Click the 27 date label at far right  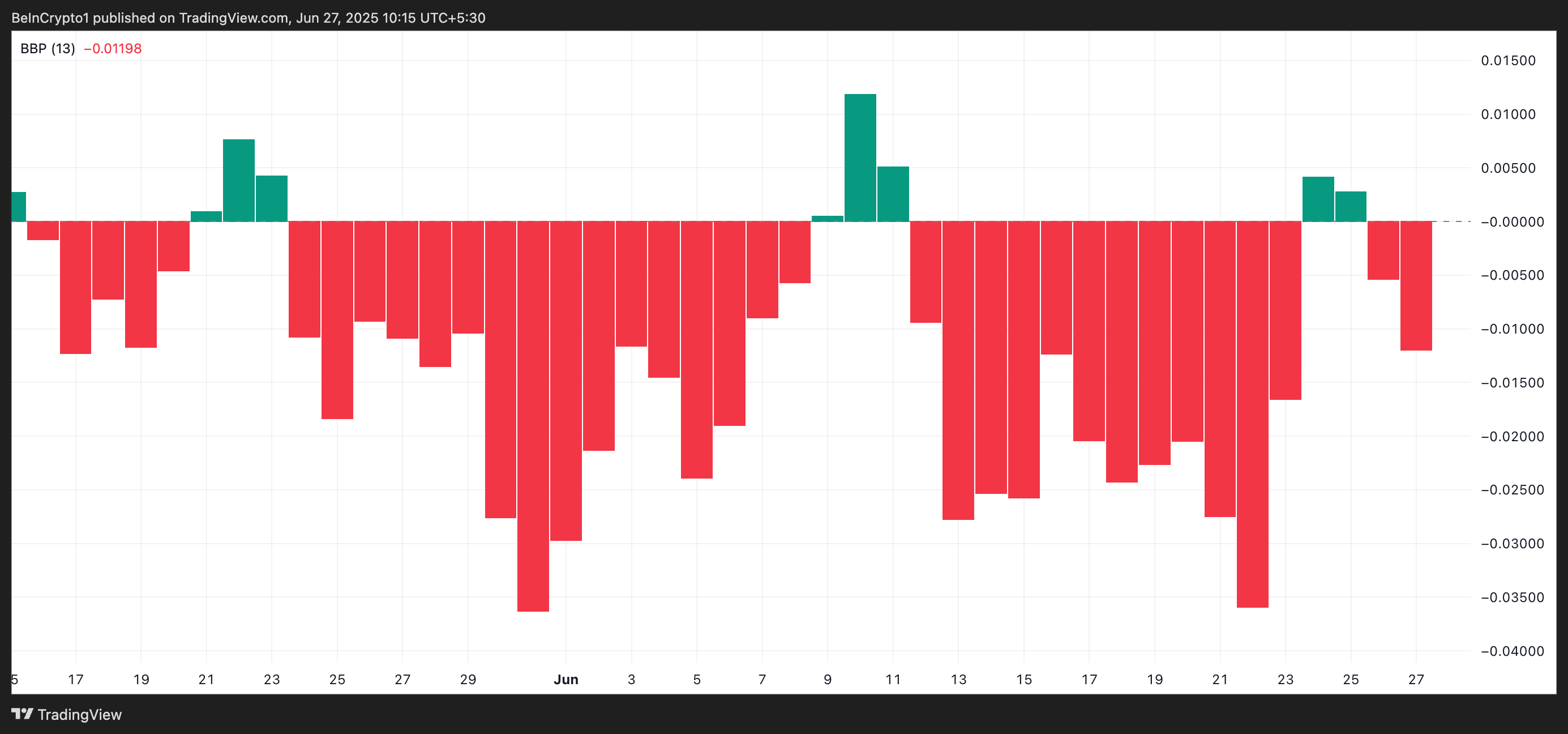click(1416, 679)
